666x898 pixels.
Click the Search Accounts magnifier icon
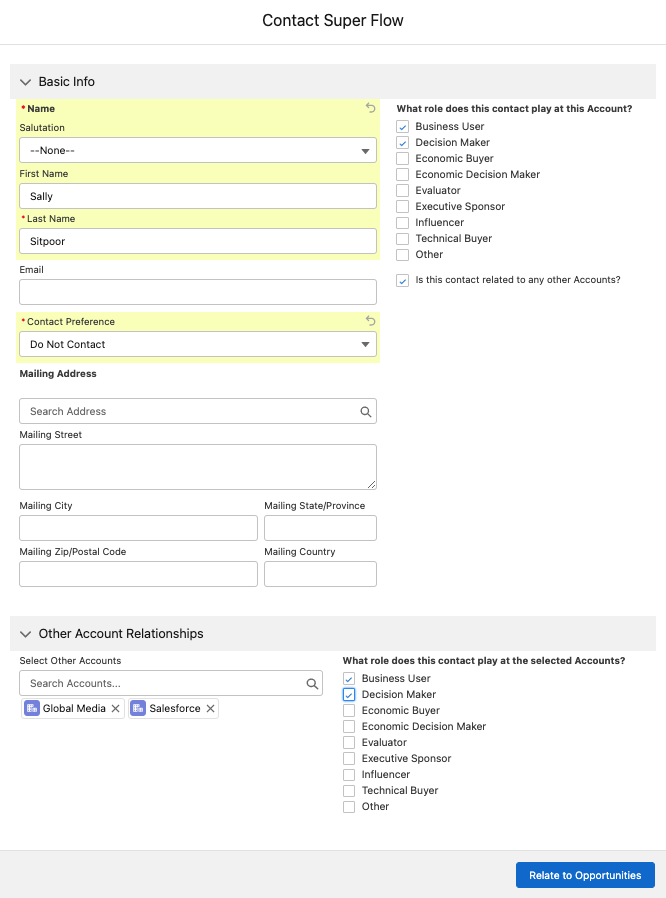coord(312,681)
